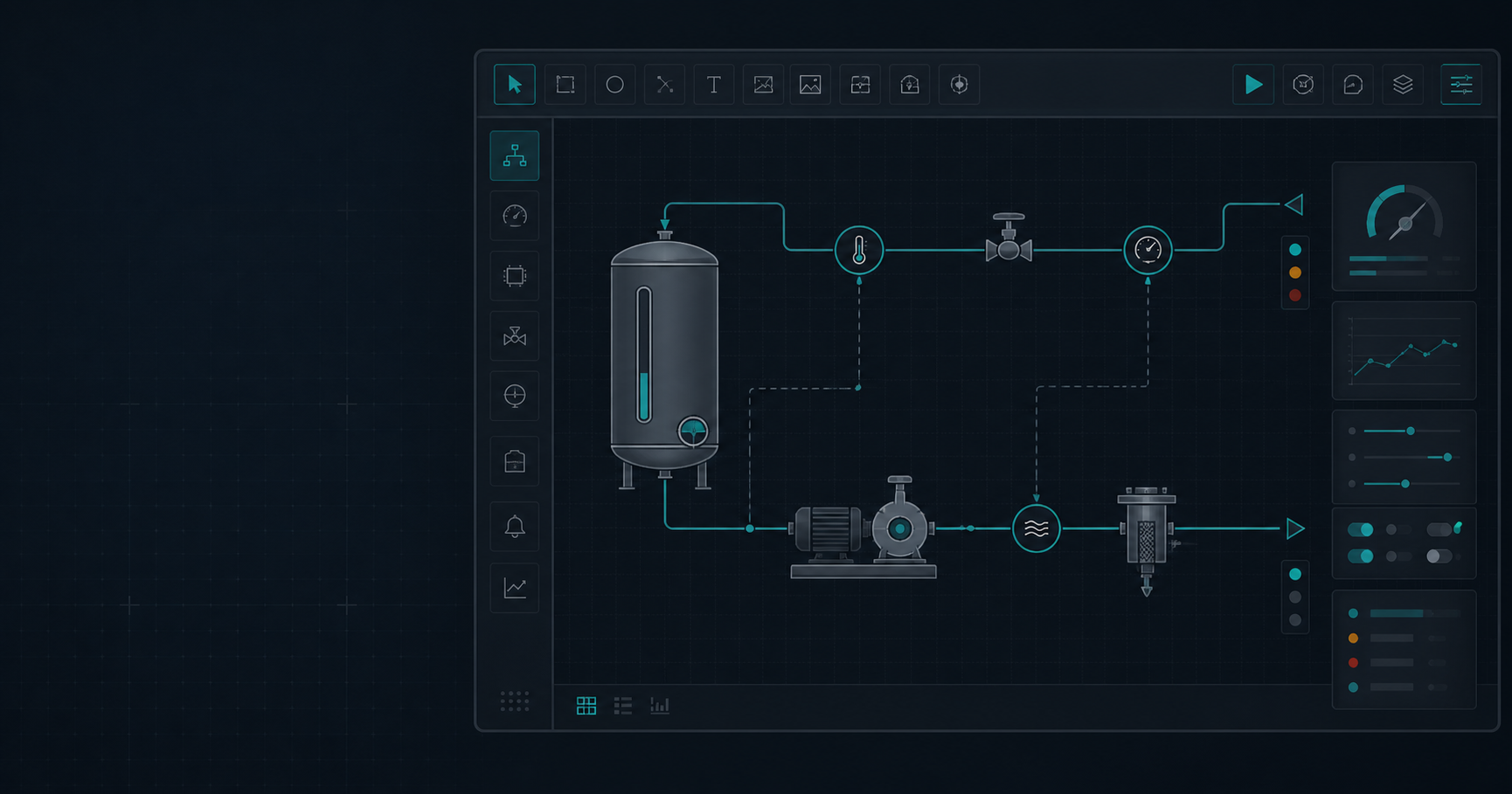The height and width of the screenshot is (794, 1512).
Task: Click the crosshair circle icon in sidebar
Action: pyautogui.click(x=515, y=396)
